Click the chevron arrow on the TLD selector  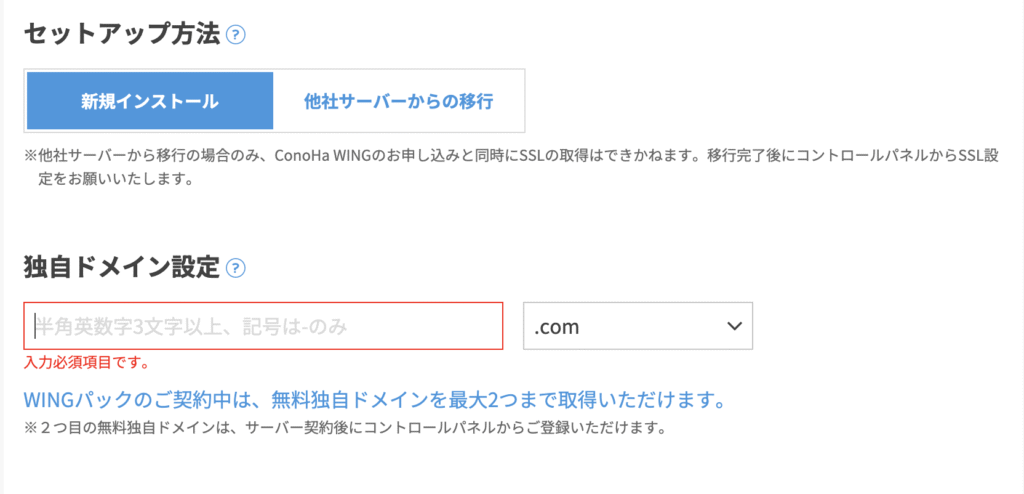(734, 326)
